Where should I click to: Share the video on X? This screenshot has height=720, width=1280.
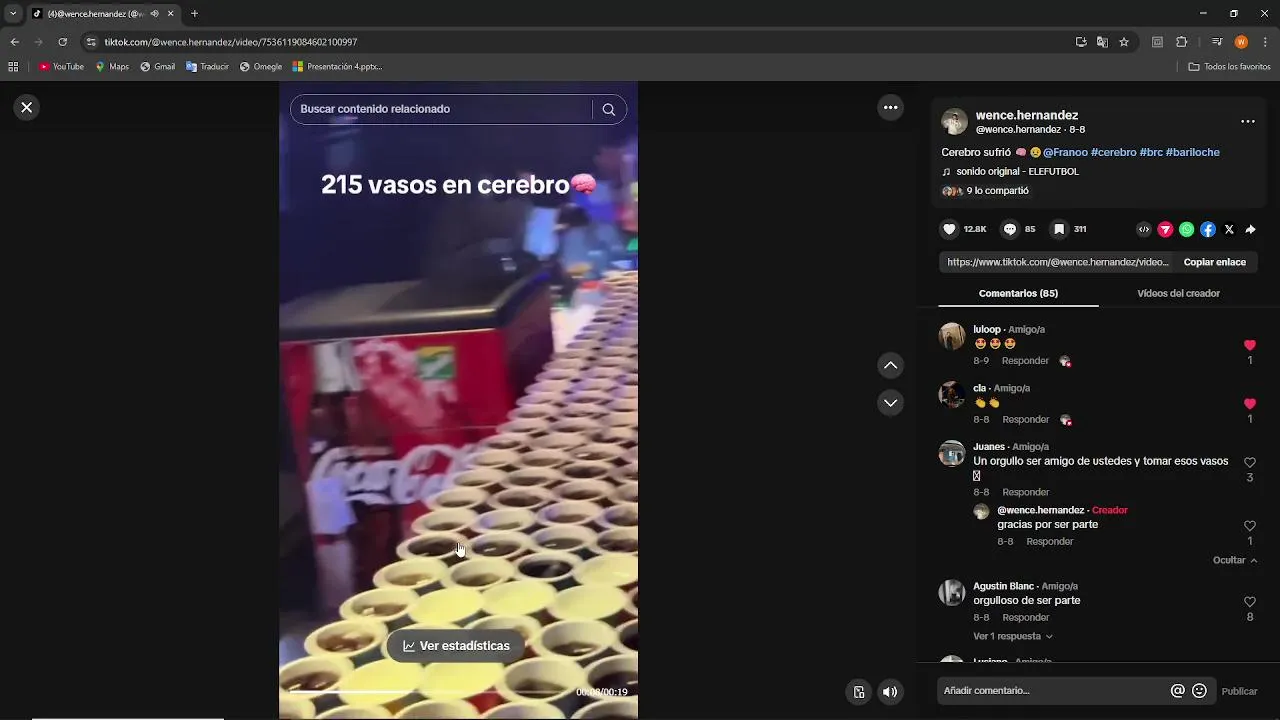(1229, 229)
